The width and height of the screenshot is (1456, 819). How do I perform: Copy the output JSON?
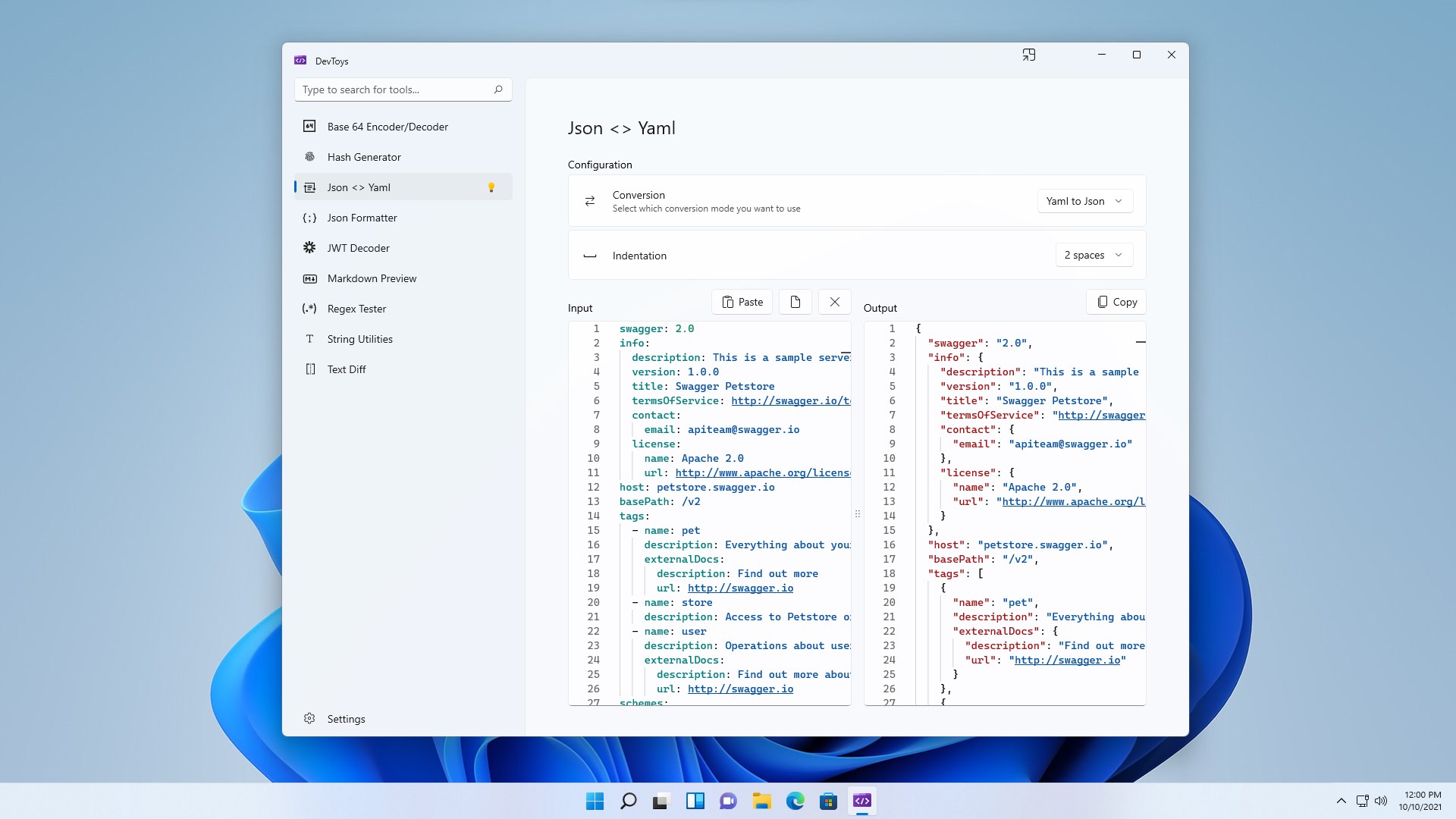pyautogui.click(x=1116, y=302)
